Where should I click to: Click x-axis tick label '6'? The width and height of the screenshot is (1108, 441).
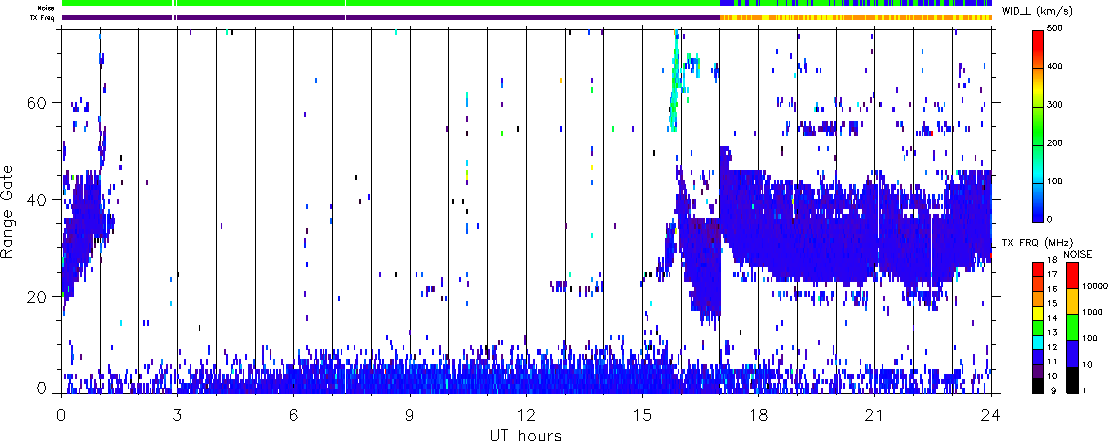coord(293,414)
